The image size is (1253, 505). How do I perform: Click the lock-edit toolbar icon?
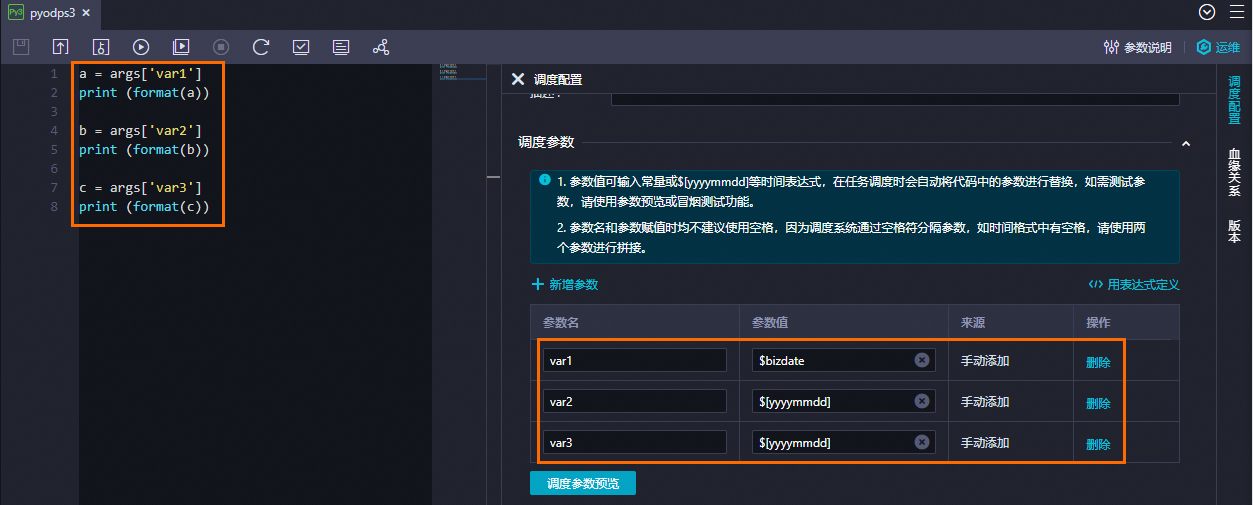pyautogui.click(x=101, y=47)
